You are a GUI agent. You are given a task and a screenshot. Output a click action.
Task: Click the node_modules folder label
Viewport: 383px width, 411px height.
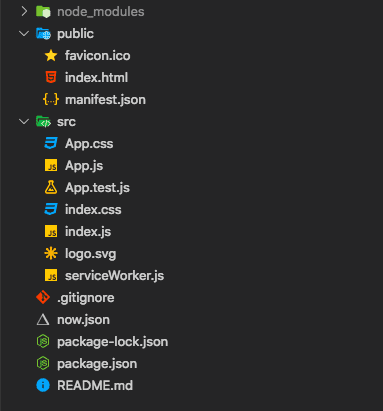101,12
